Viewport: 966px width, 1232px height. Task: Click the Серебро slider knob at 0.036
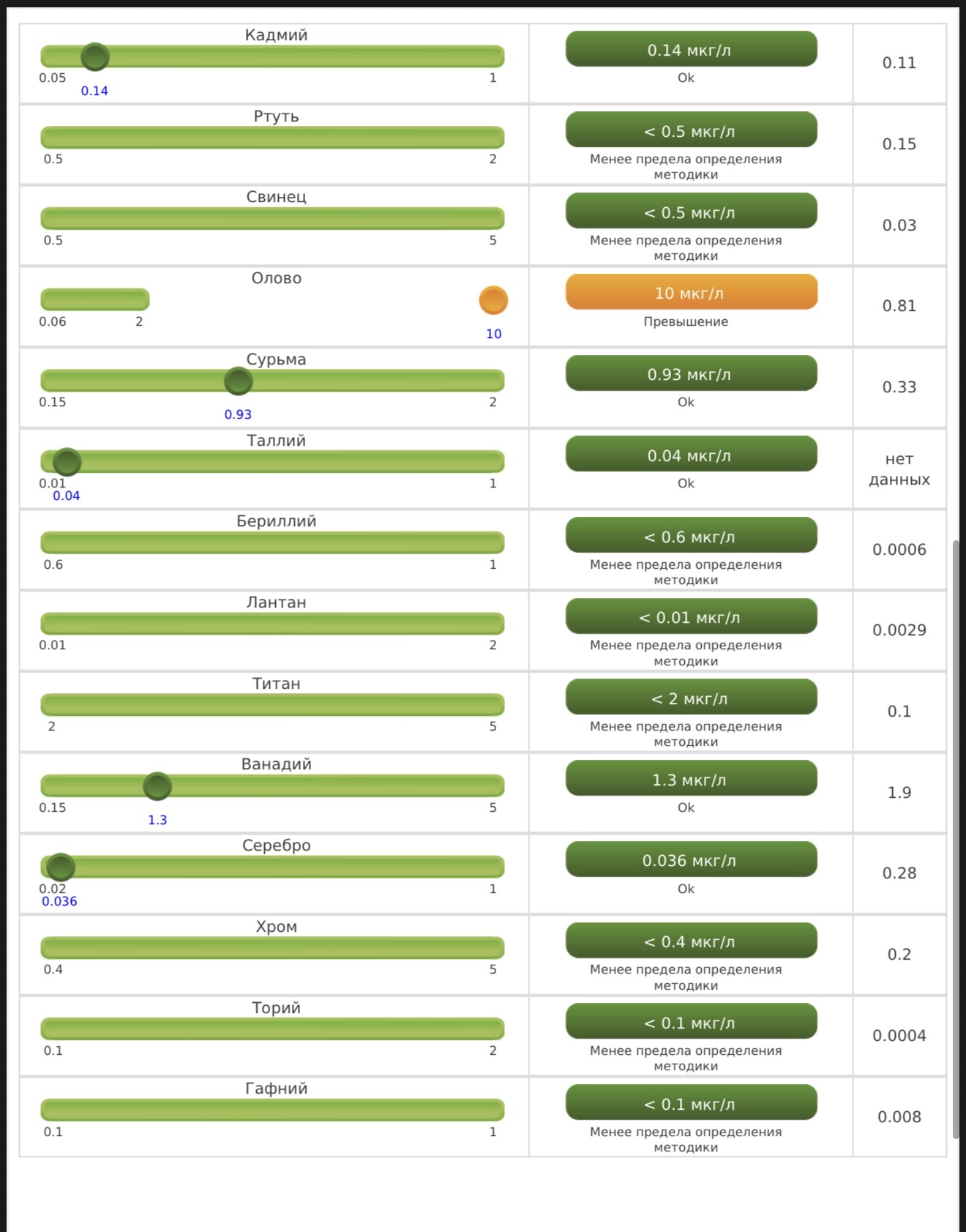pos(60,867)
